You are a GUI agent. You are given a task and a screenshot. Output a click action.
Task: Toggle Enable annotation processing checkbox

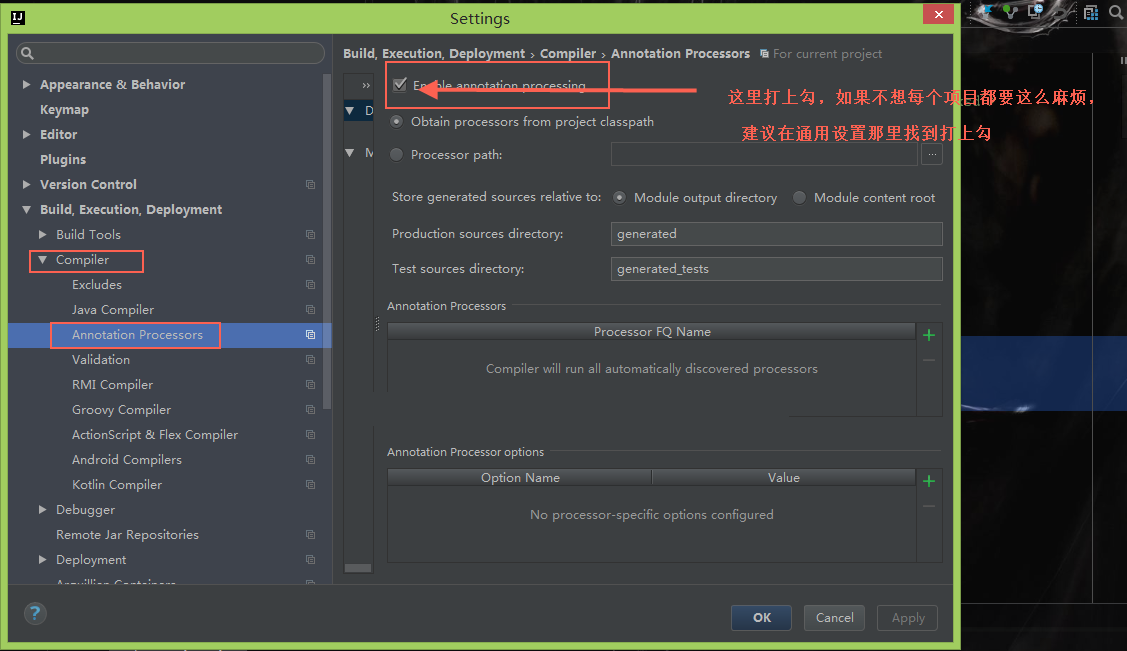(400, 86)
